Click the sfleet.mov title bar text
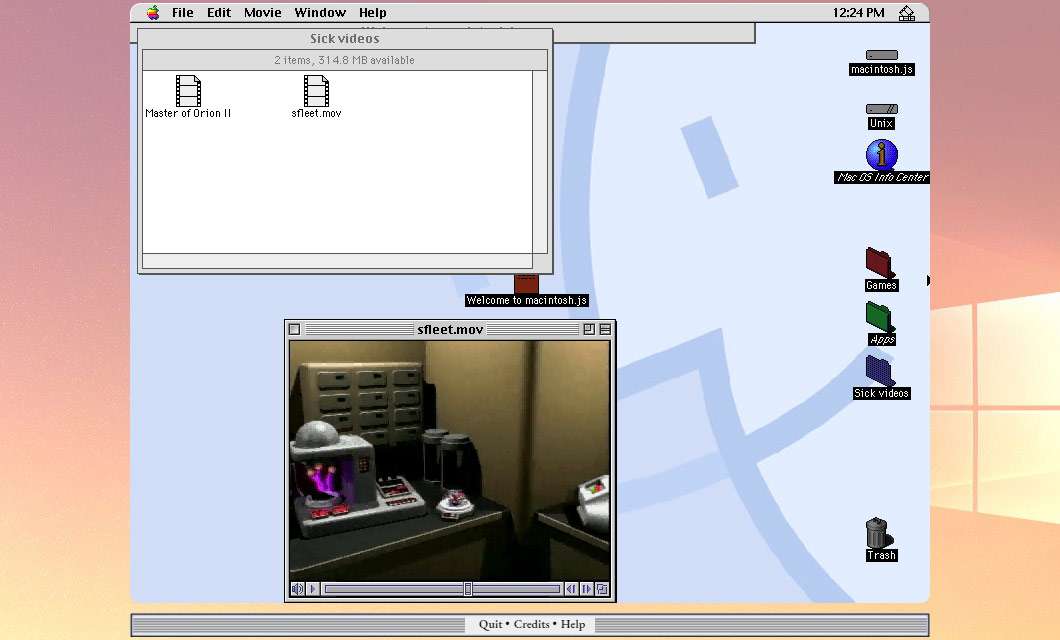 click(x=450, y=329)
